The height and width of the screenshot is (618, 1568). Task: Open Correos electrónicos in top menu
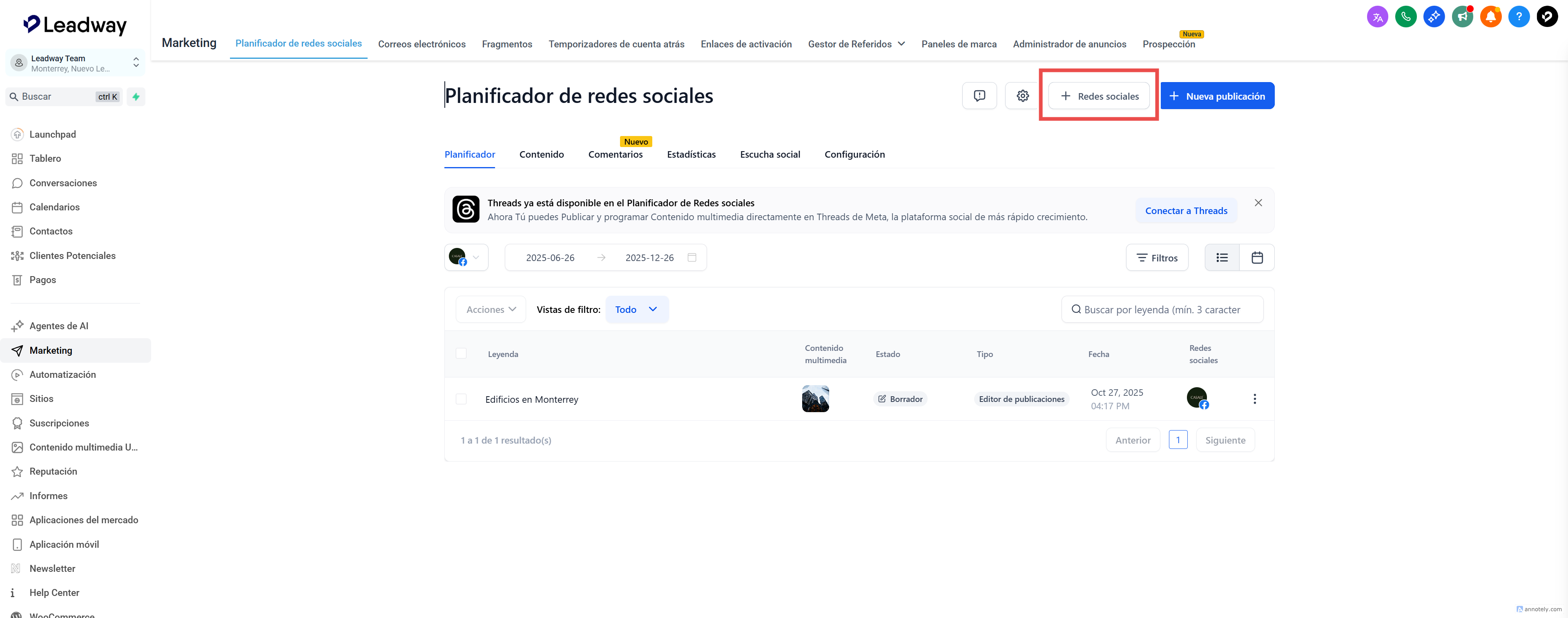pos(421,44)
